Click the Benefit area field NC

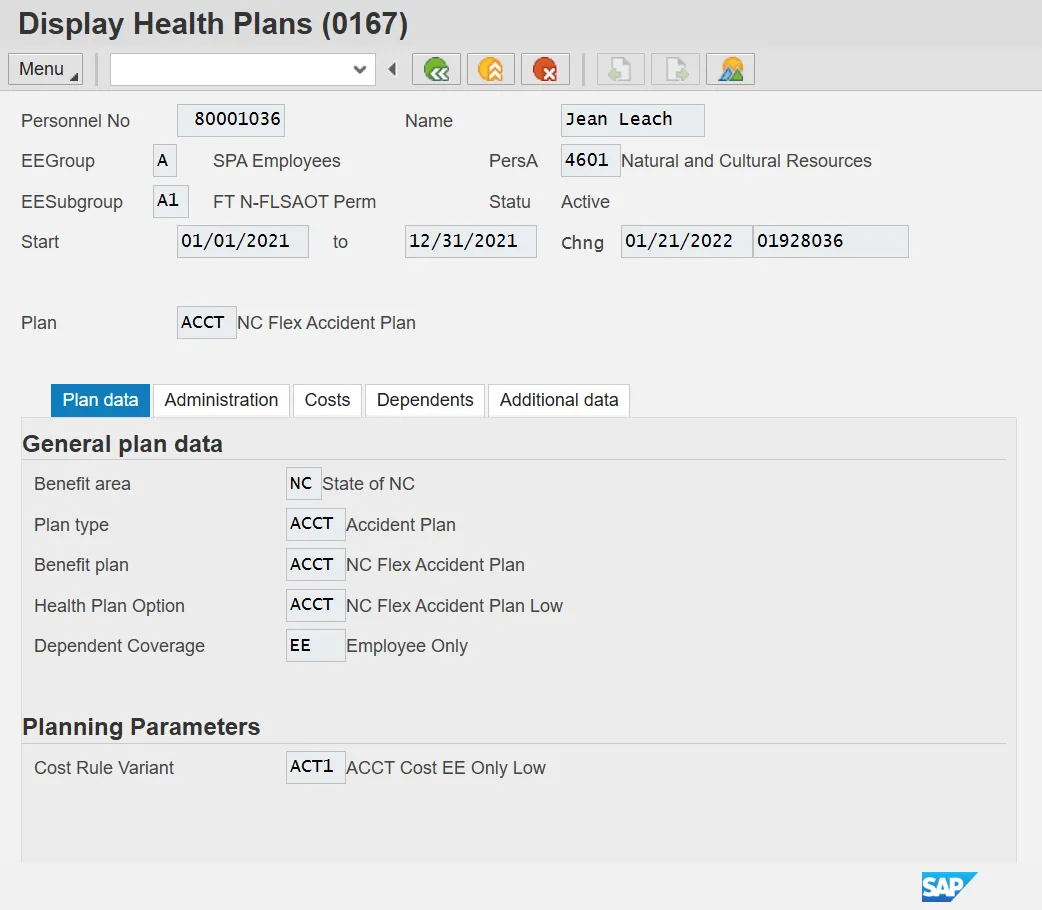point(304,483)
